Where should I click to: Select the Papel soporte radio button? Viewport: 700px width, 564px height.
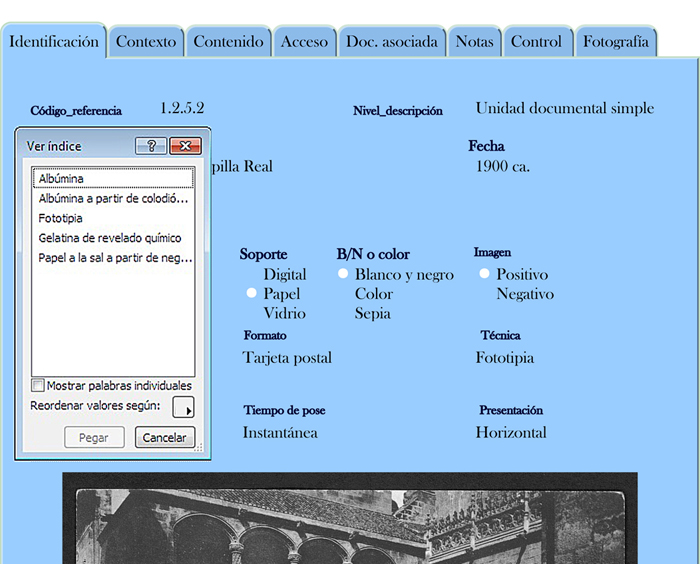(x=251, y=293)
